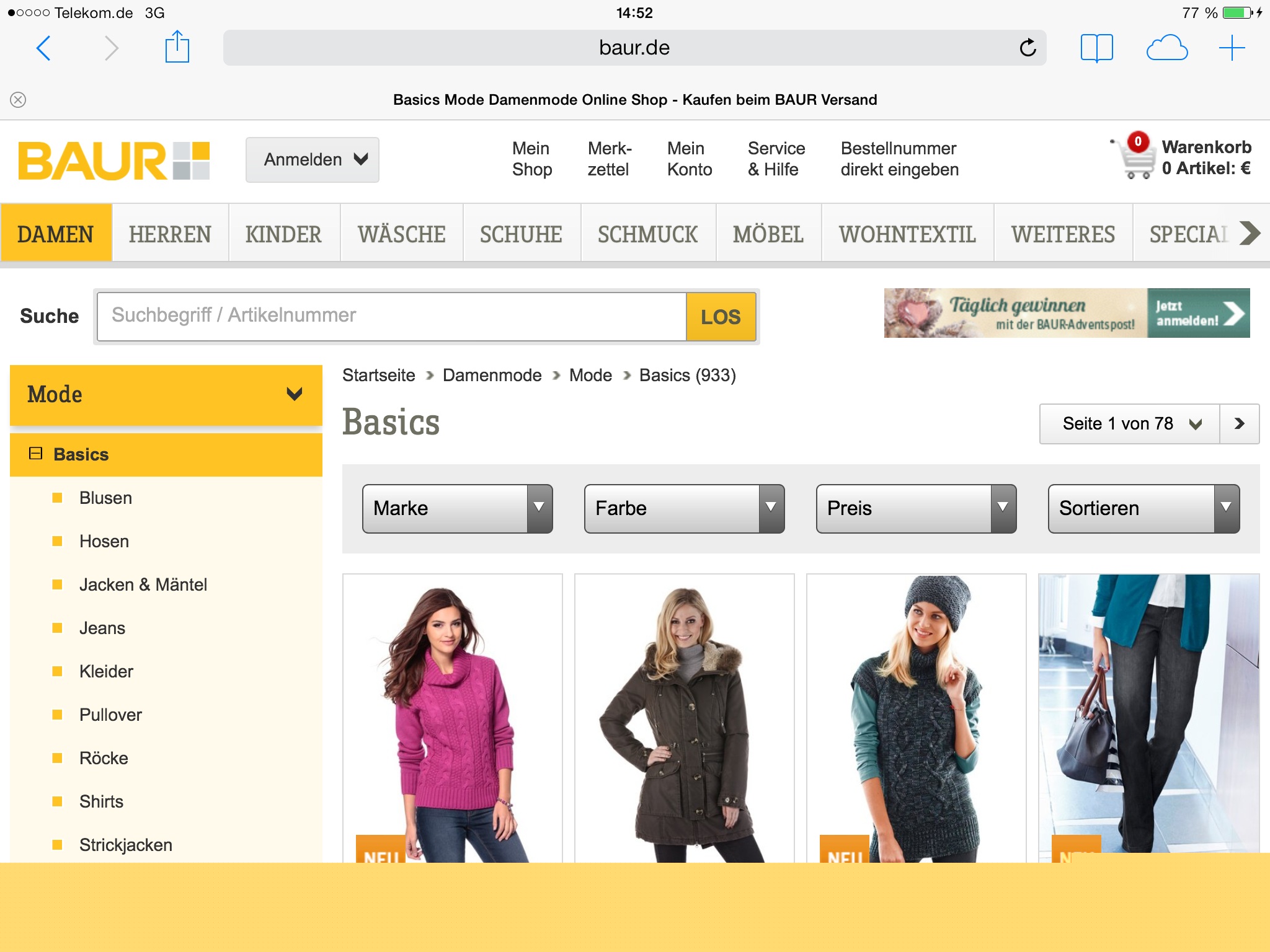Open the Preis filter dropdown
Viewport: 1270px width, 952px height.
(917, 509)
